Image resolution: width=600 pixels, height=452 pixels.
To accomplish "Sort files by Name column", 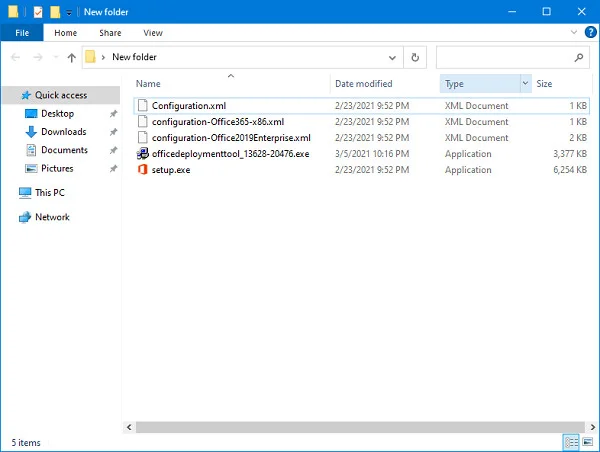I will point(231,84).
